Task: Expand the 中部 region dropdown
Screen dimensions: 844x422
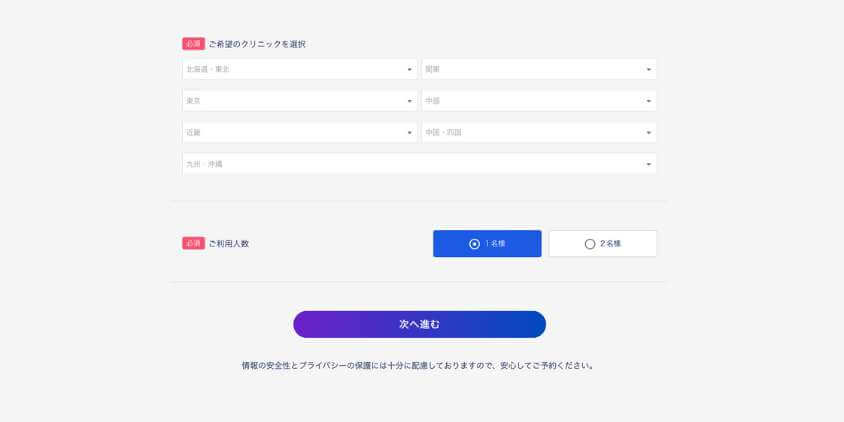Action: [x=539, y=101]
